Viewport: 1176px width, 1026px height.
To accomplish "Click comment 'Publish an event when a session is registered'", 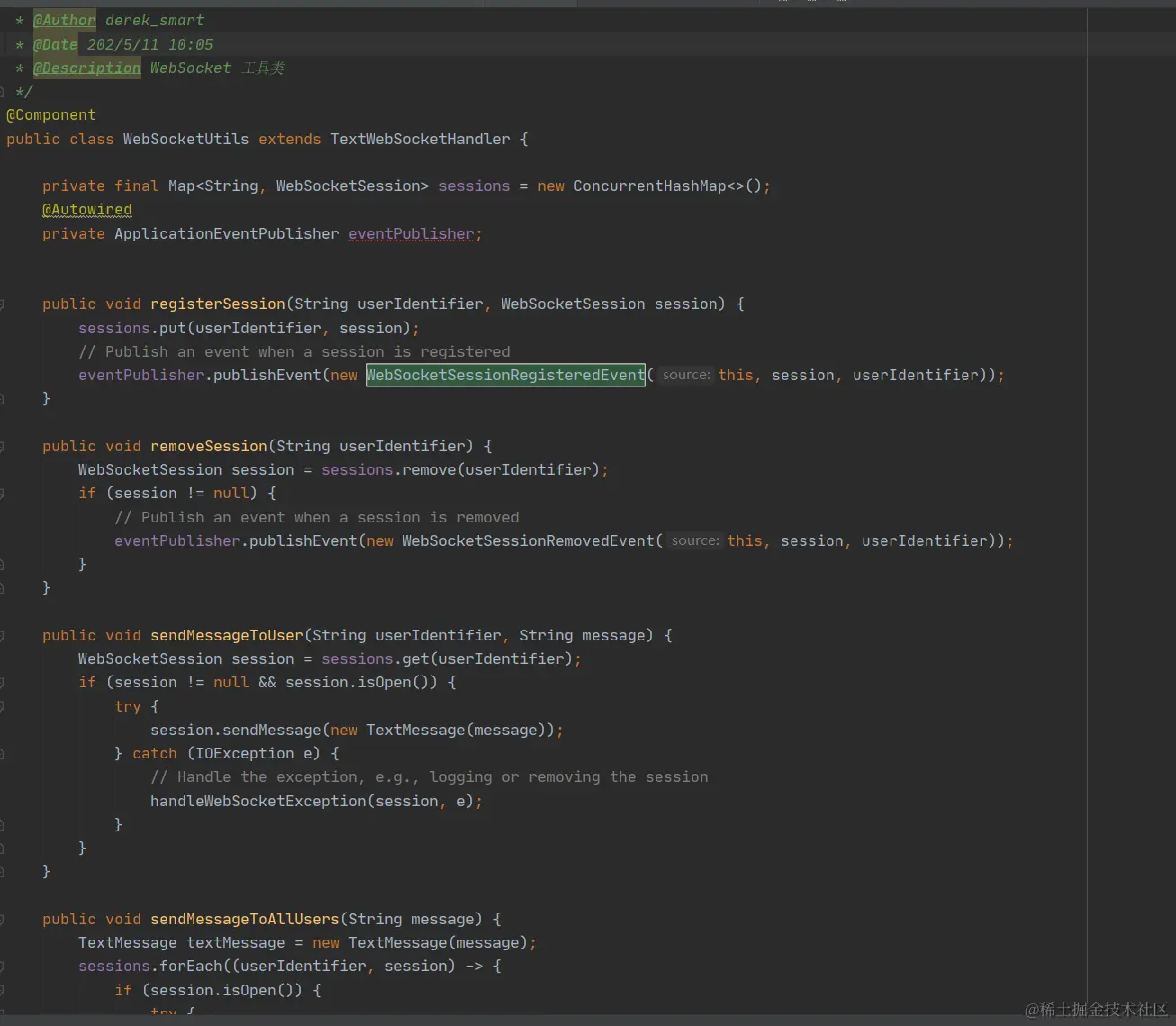I will (294, 352).
